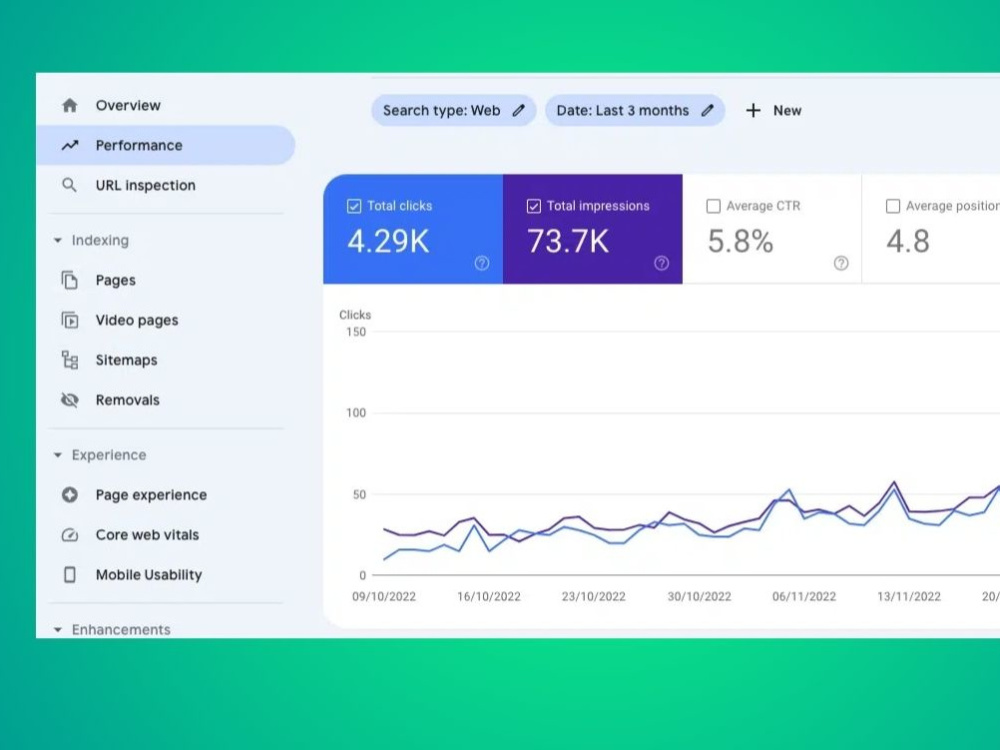This screenshot has width=1000, height=750.
Task: Click the Sitemaps tree icon
Action: click(x=70, y=360)
